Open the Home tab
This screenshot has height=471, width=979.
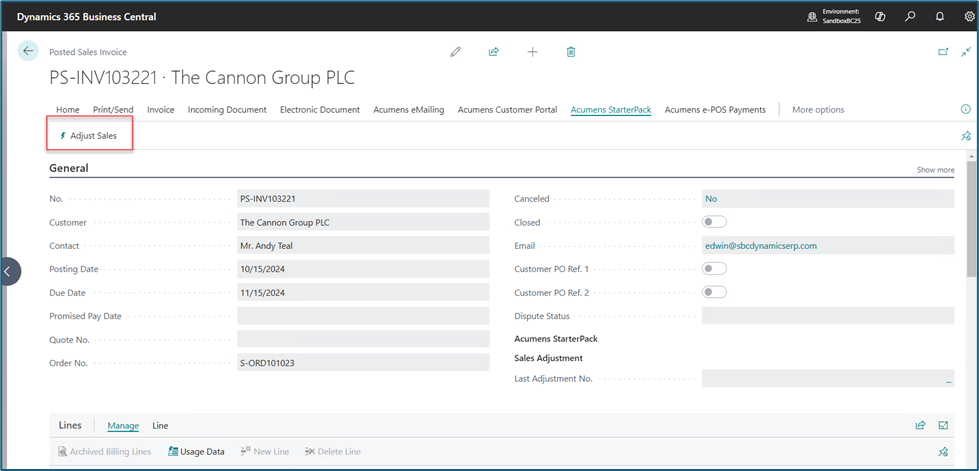67,109
